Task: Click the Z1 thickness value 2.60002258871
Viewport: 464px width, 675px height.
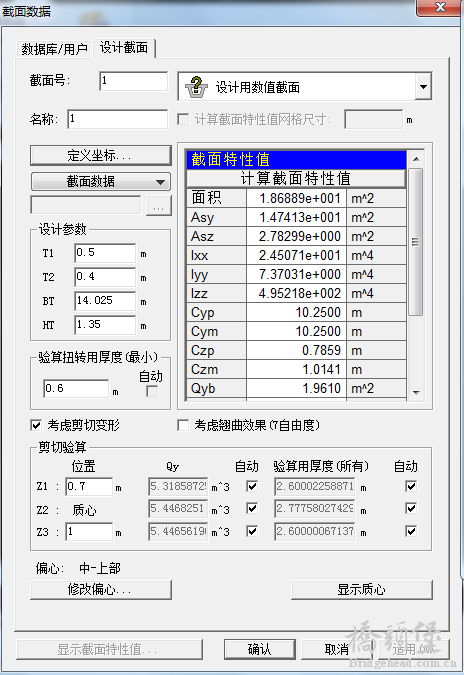Action: 315,486
